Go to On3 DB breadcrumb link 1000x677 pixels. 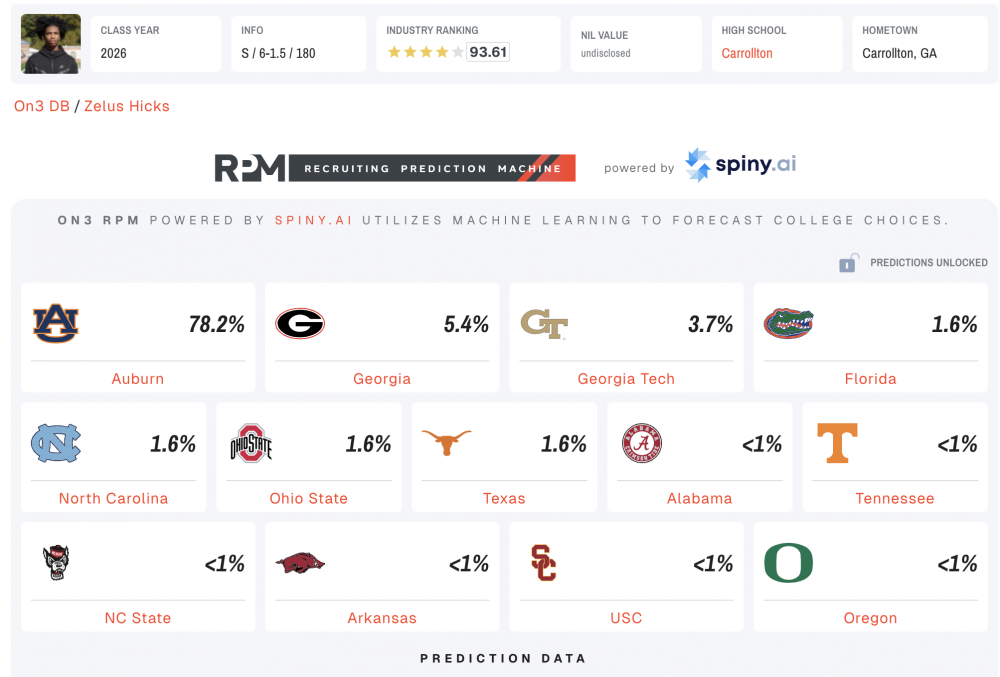coord(42,106)
